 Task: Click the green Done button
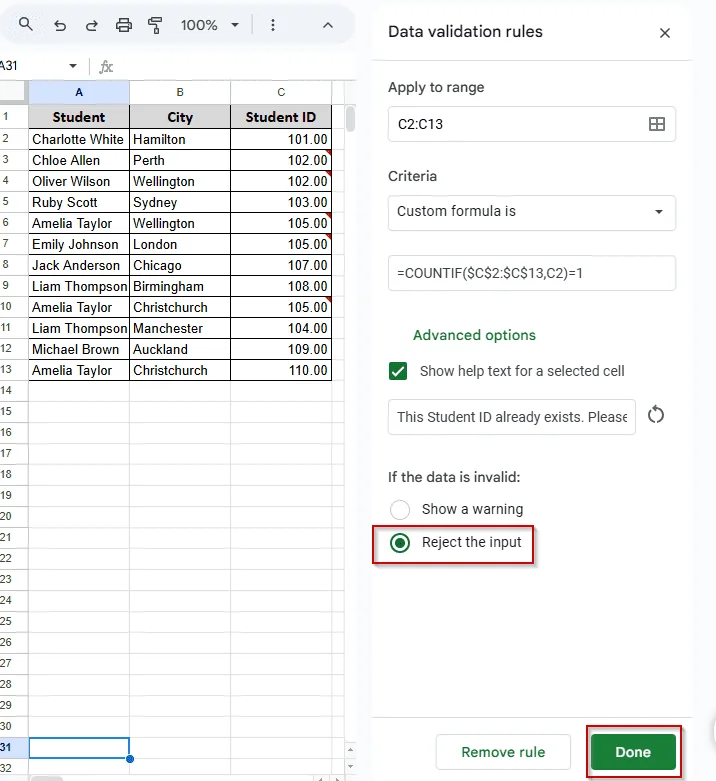point(633,752)
